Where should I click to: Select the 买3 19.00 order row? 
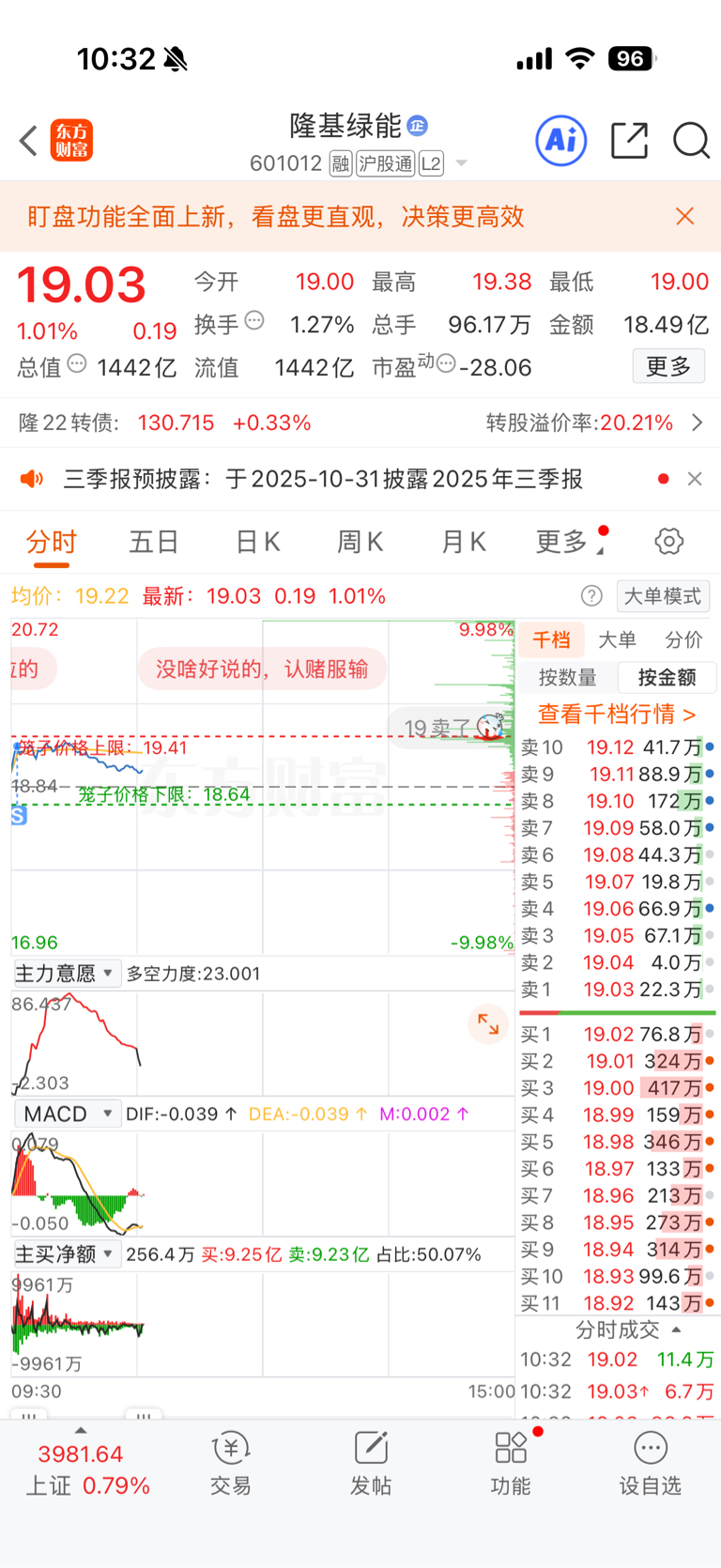[617, 1088]
